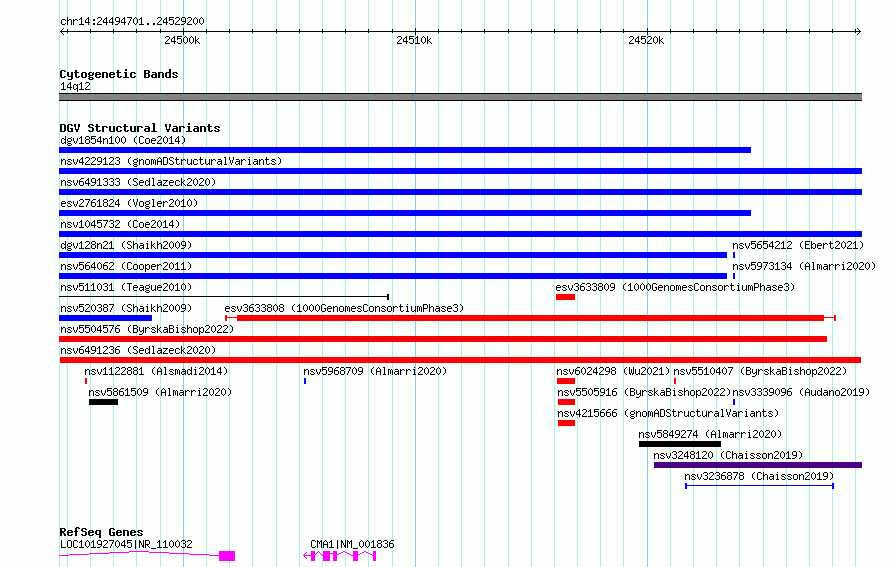Click the nsv520387 (Shaikh2009) label
890x567 pixels.
point(126,308)
